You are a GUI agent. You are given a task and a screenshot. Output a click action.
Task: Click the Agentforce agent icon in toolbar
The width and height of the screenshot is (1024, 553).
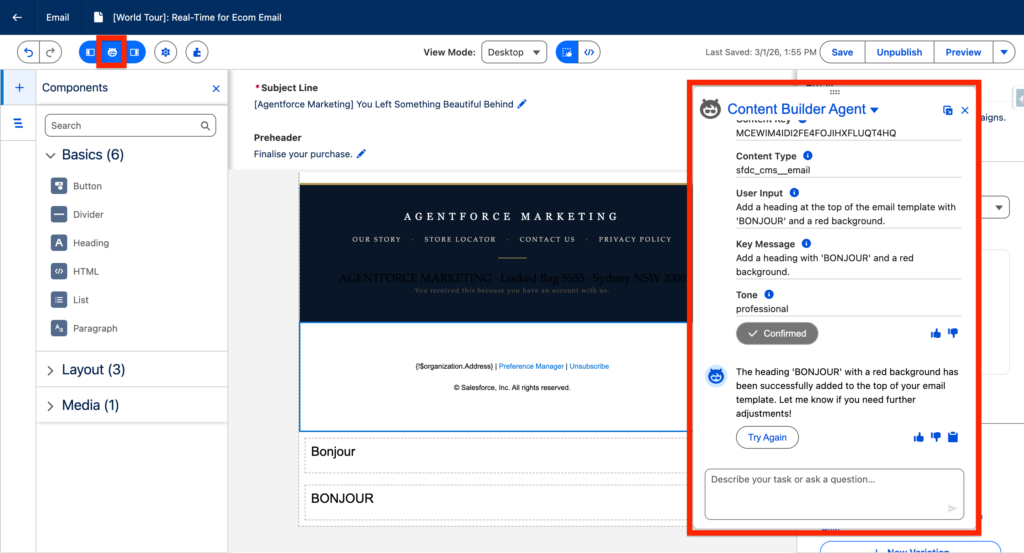point(112,52)
